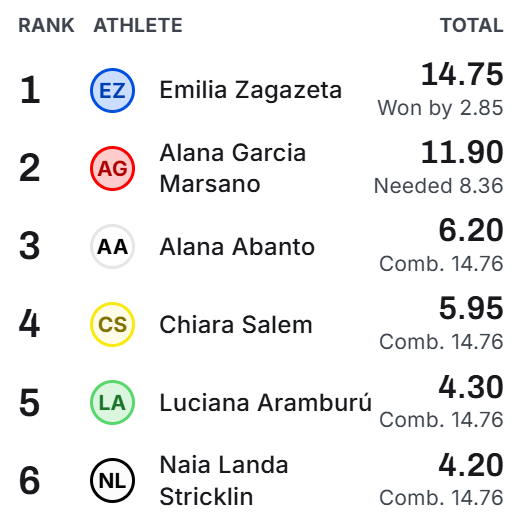Click the white AA avatar icon

(112, 246)
